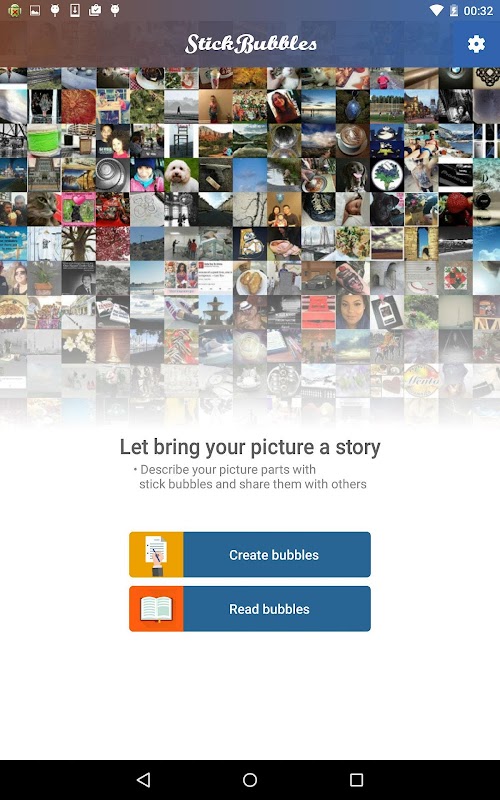Viewport: 500px width, 800px height.
Task: Tap the Read bubbles button
Action: pos(250,609)
